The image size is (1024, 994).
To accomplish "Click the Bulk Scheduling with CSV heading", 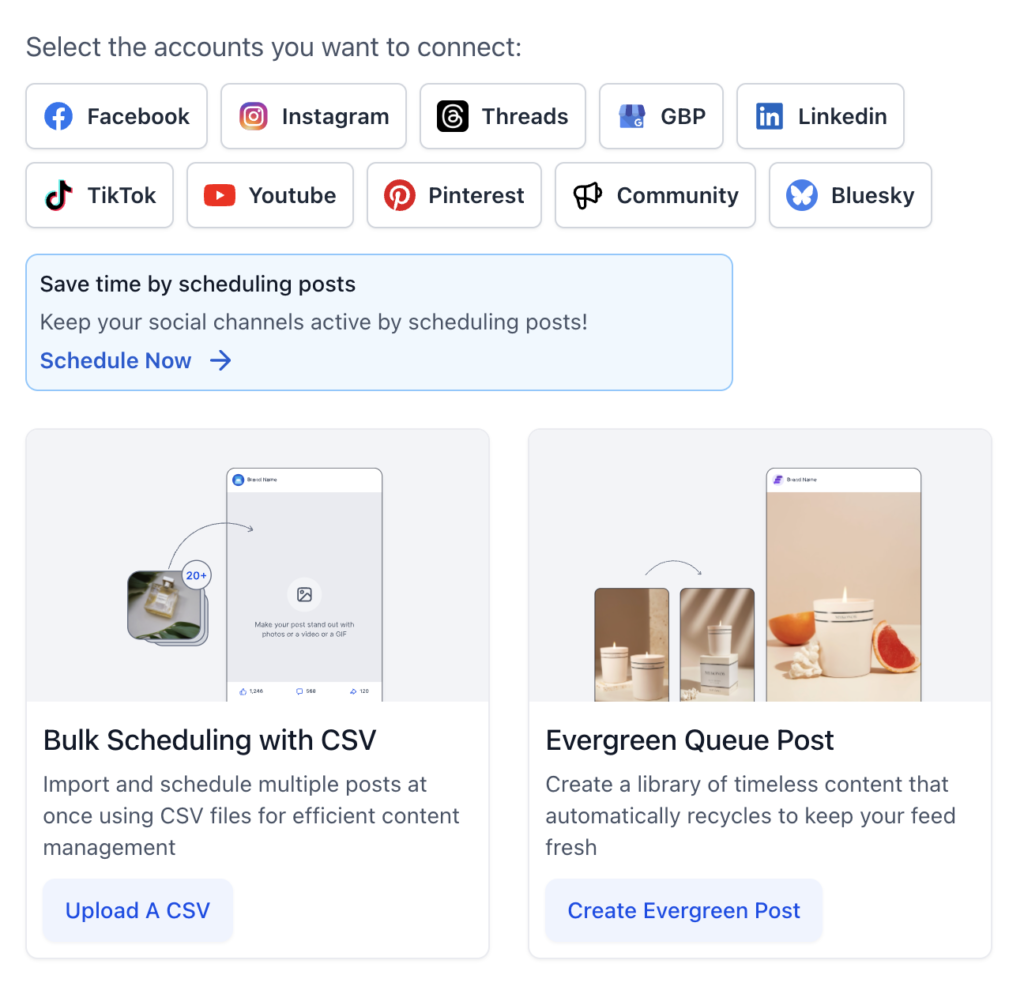I will (210, 741).
